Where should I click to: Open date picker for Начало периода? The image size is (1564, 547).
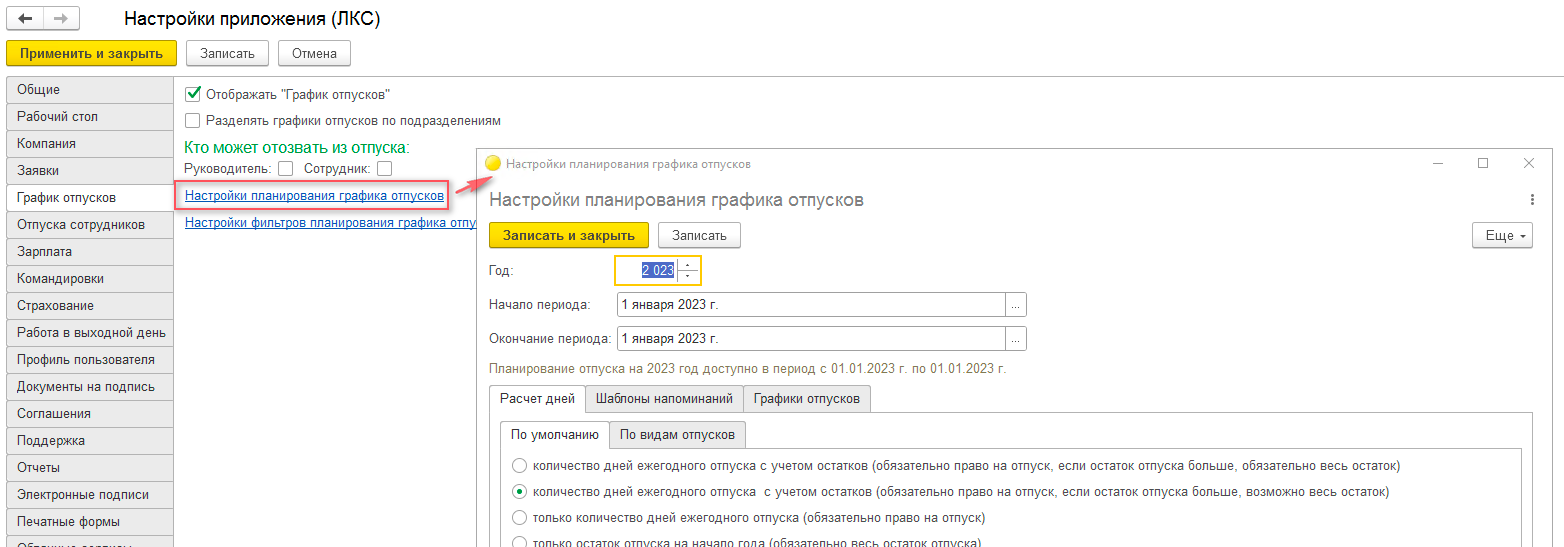click(x=1016, y=305)
